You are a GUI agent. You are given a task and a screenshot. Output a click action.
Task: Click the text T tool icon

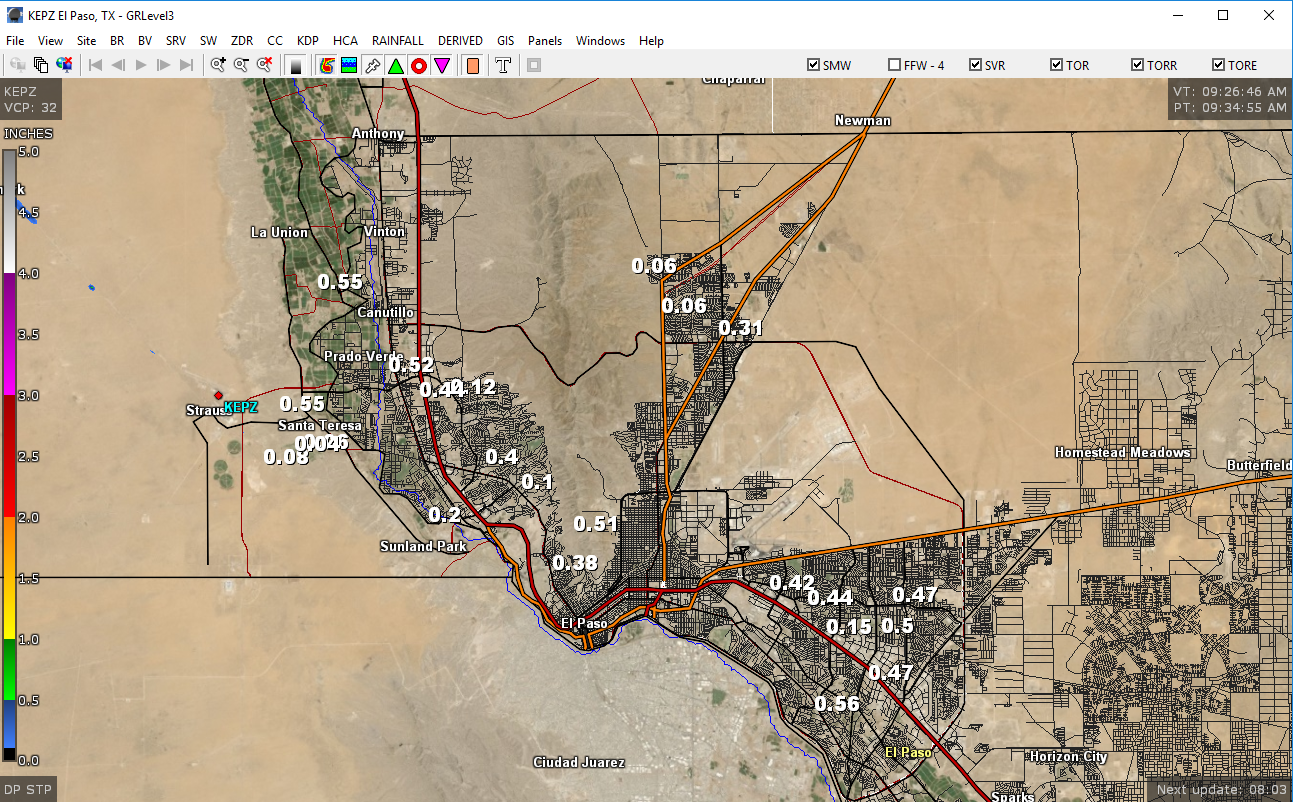click(504, 65)
